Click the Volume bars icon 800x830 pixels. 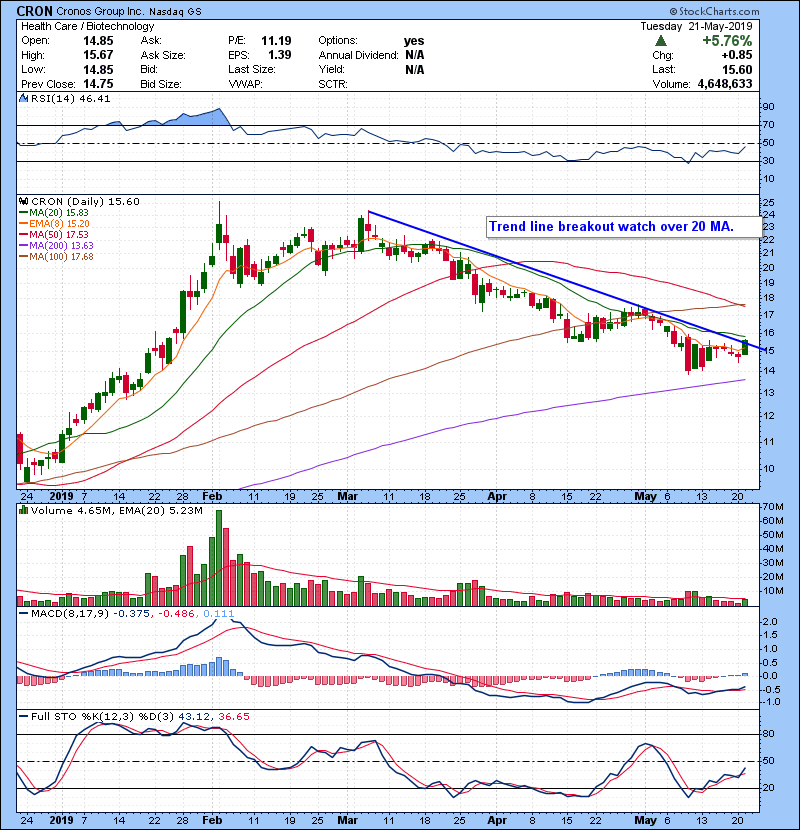click(23, 510)
